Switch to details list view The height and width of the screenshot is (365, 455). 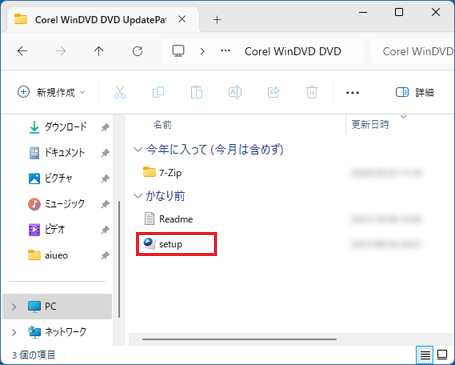pyautogui.click(x=425, y=355)
